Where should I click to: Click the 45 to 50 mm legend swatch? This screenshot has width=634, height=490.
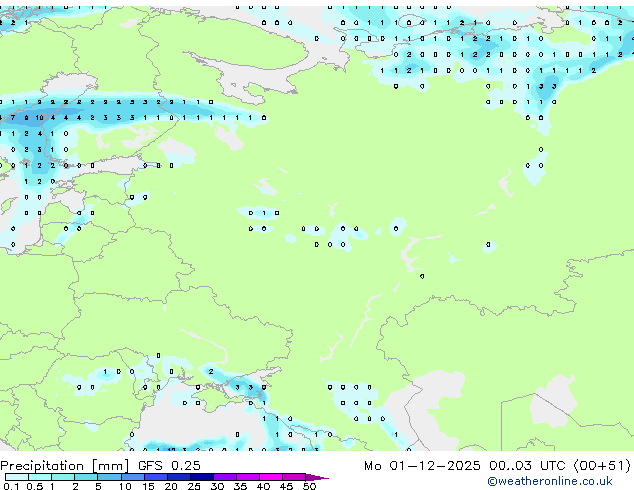tap(294, 477)
